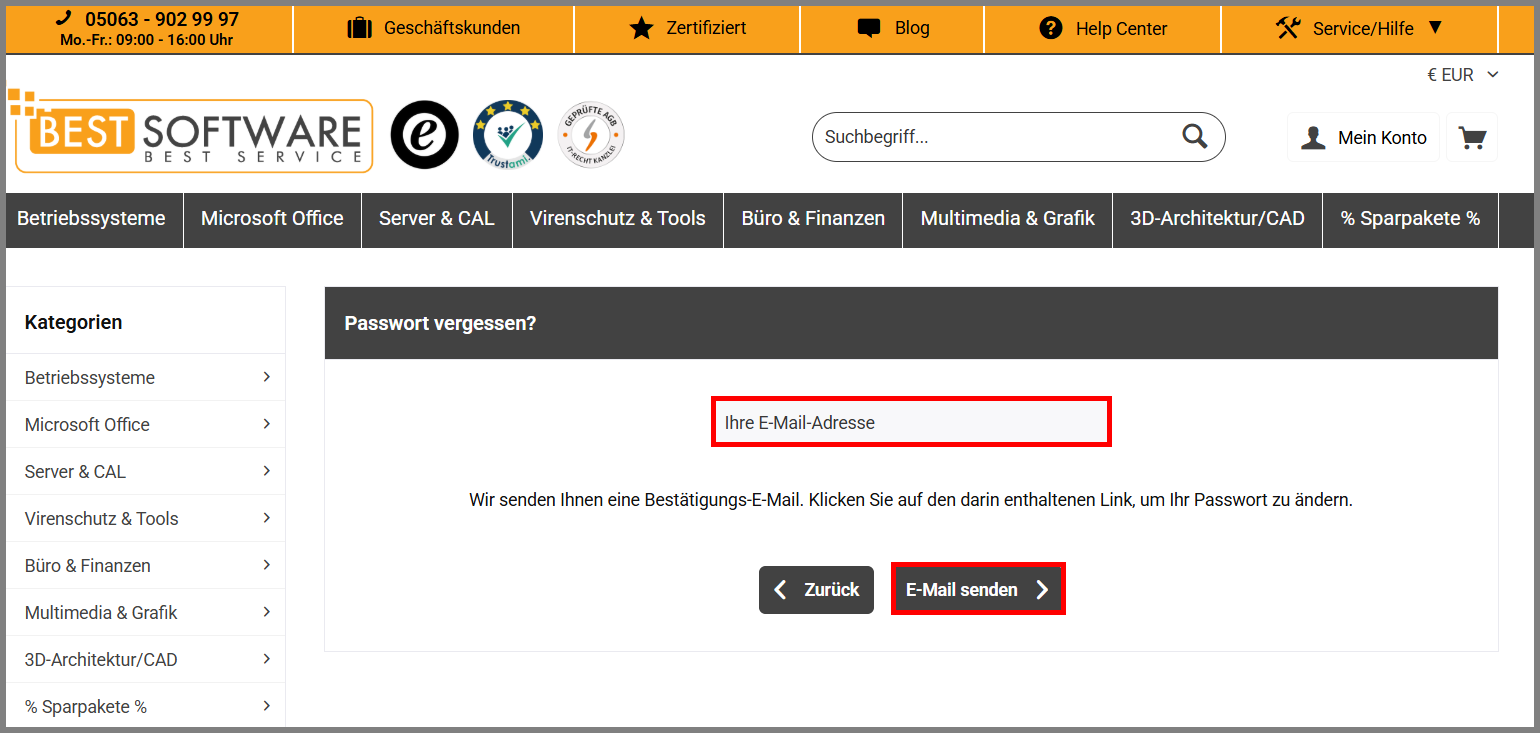Expand Büro & Finanzen sidebar chevron
1540x733 pixels.
click(267, 565)
